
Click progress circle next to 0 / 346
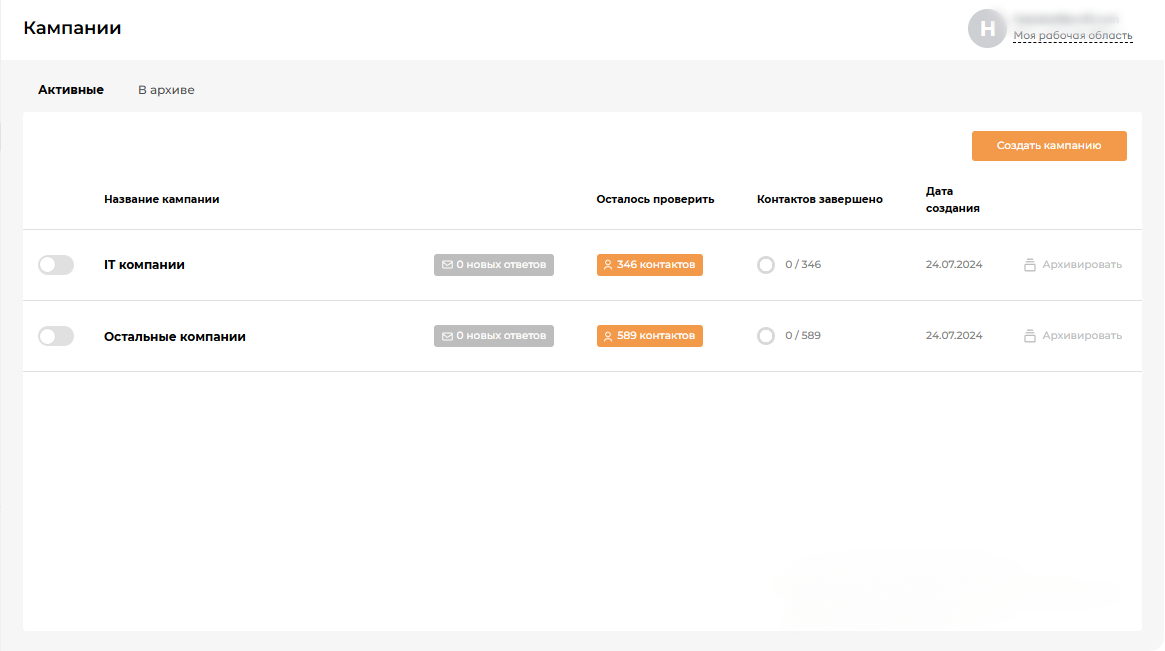(x=766, y=265)
